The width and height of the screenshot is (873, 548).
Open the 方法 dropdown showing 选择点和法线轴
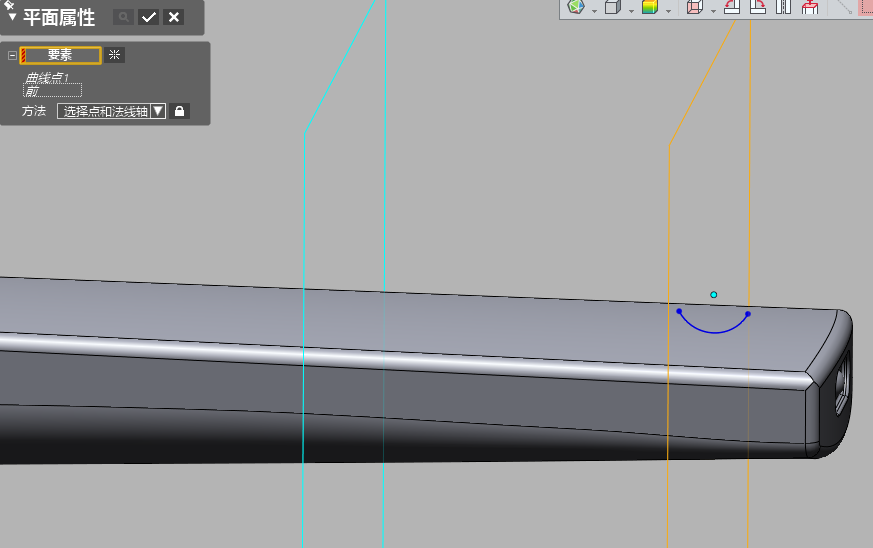tap(111, 111)
